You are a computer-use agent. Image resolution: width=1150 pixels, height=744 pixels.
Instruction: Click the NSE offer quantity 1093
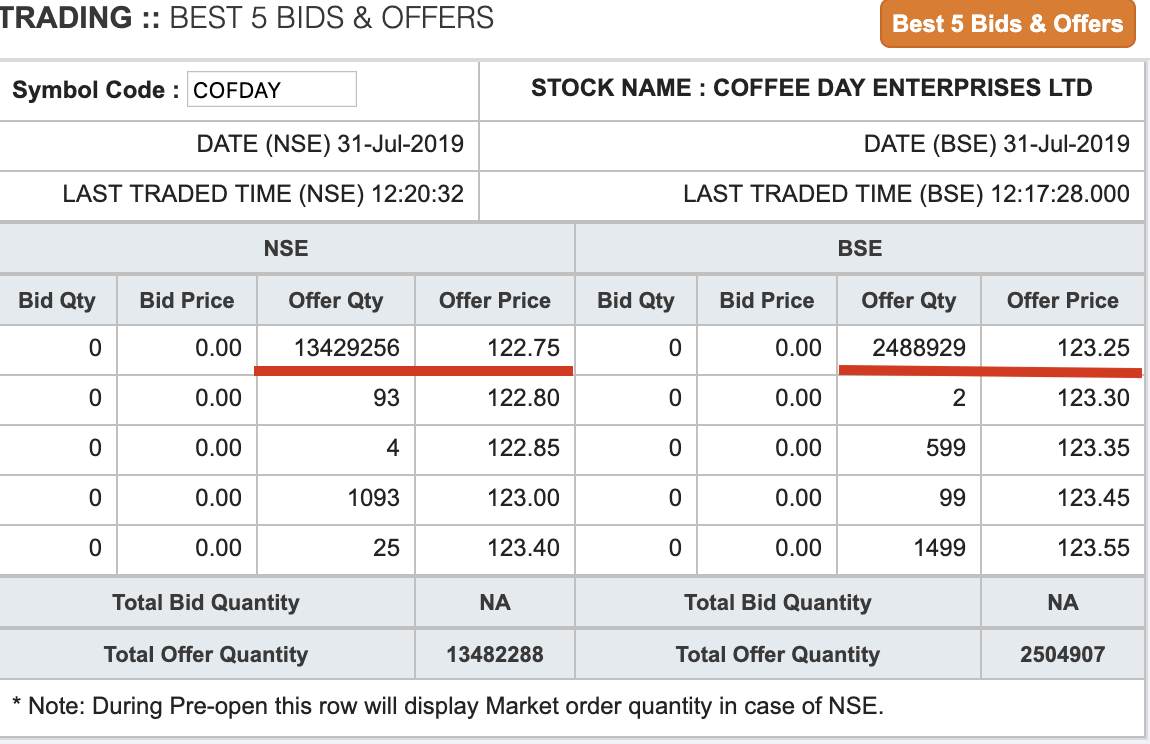point(373,498)
